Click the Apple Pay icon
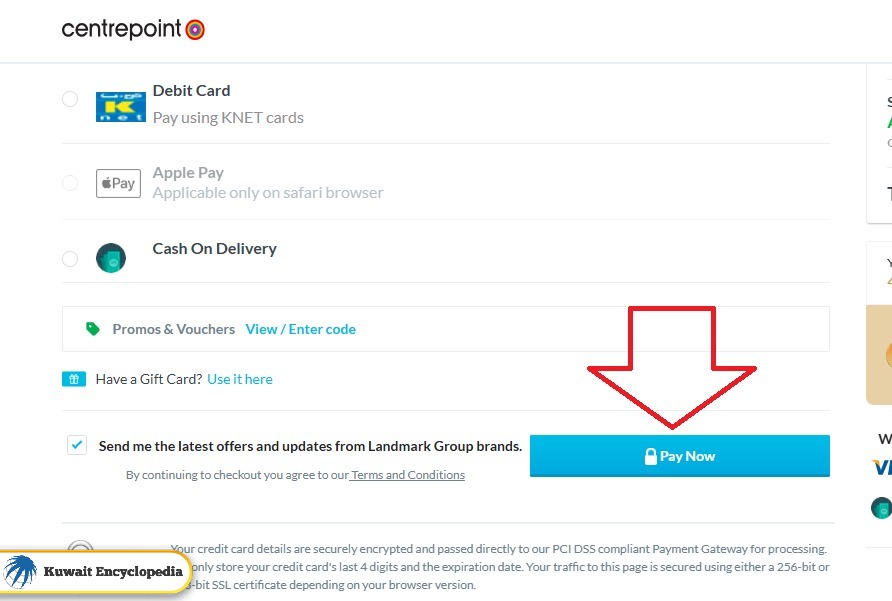Viewport: 892px width, 601px height. (x=118, y=183)
